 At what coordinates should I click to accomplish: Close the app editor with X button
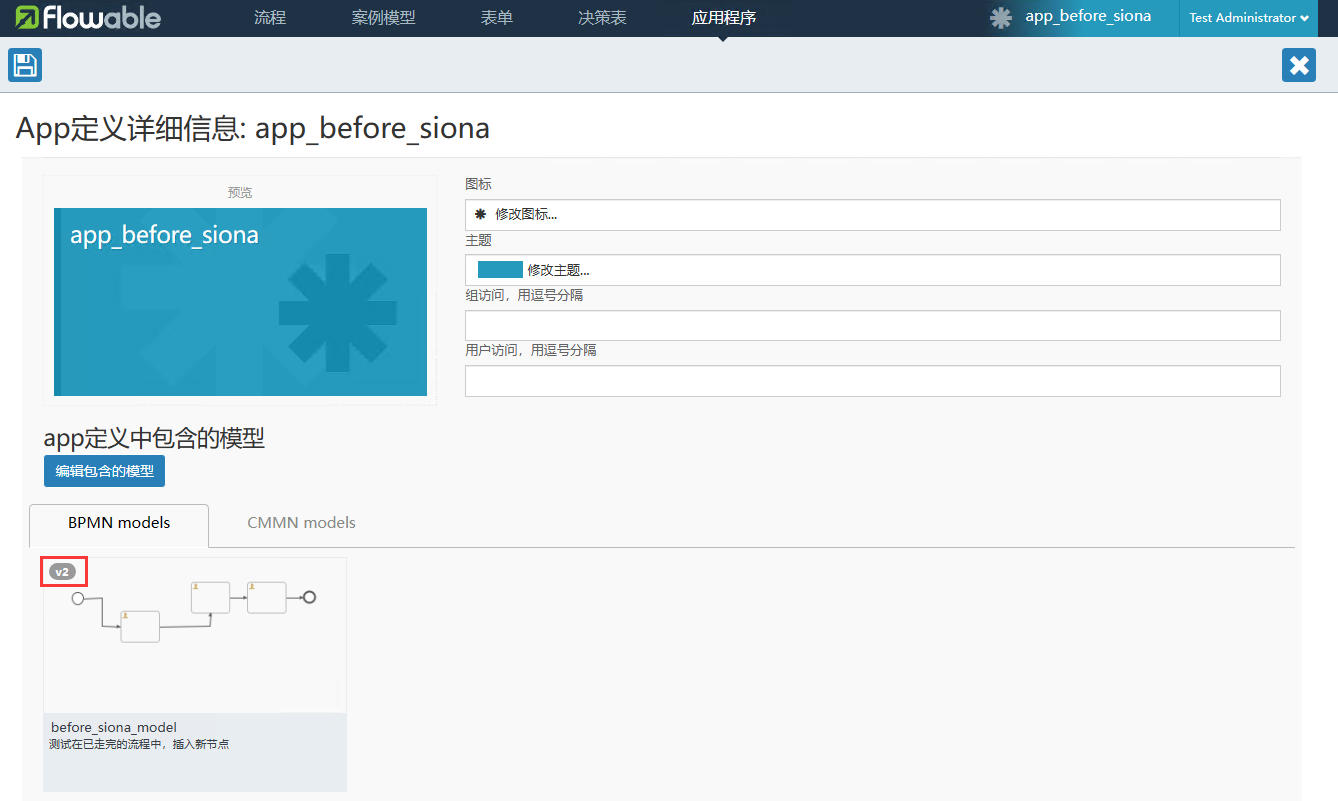point(1299,65)
